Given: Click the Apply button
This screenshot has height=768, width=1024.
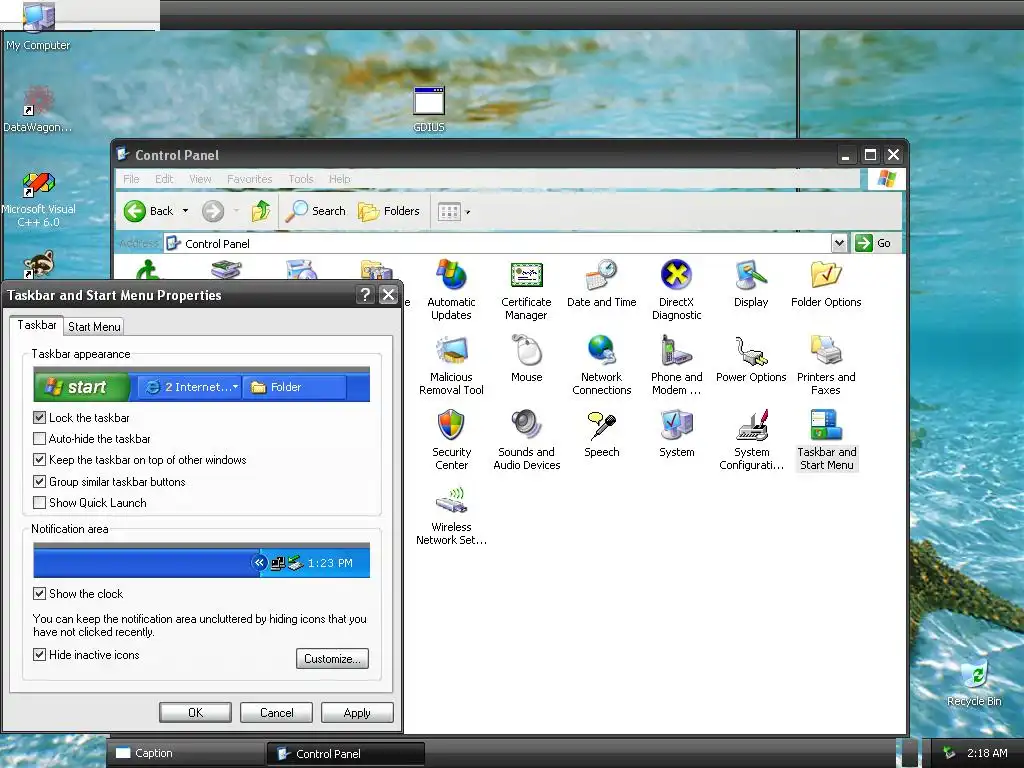Looking at the screenshot, I should pyautogui.click(x=357, y=712).
